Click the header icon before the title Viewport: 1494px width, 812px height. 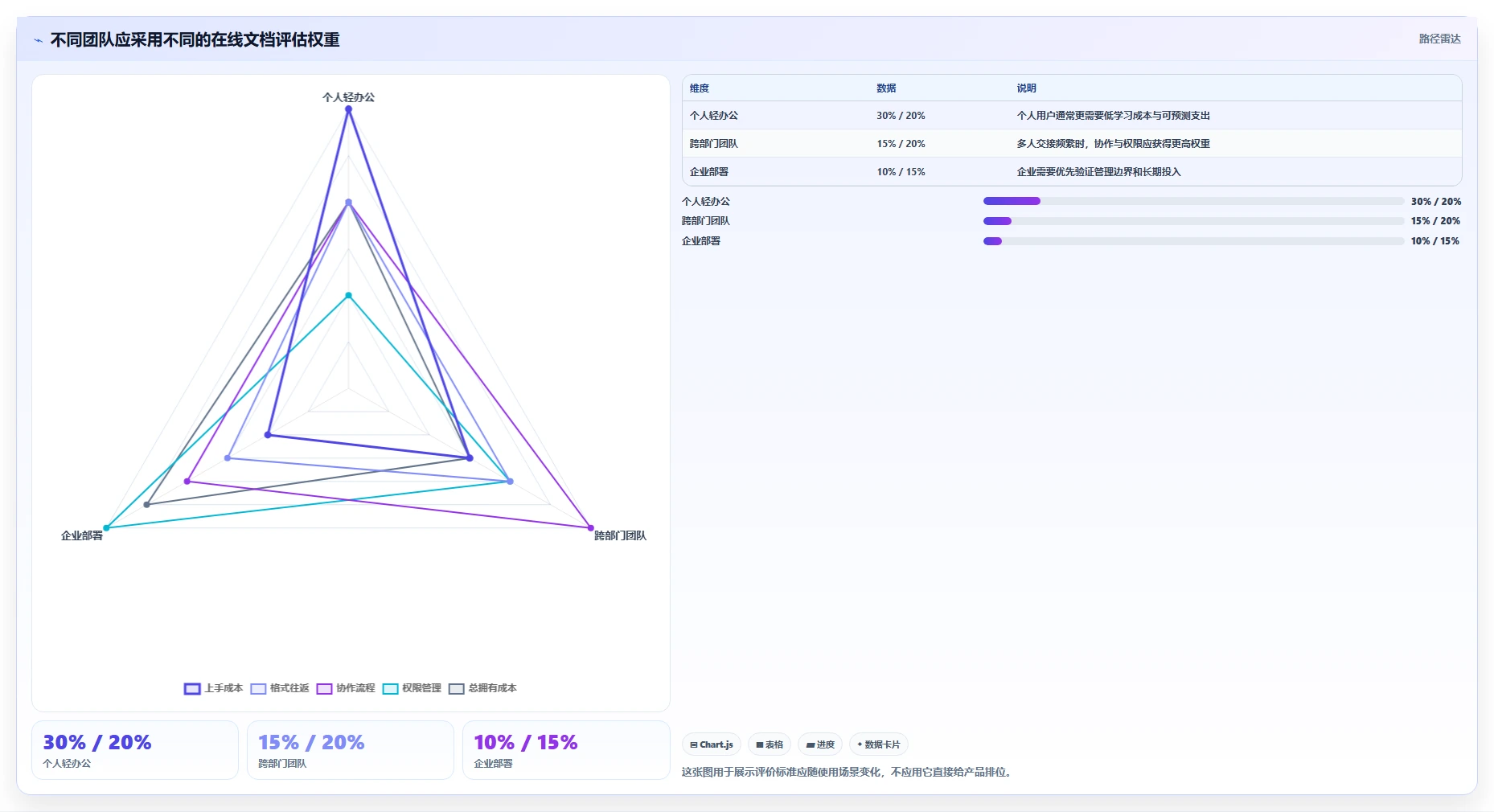[38, 40]
